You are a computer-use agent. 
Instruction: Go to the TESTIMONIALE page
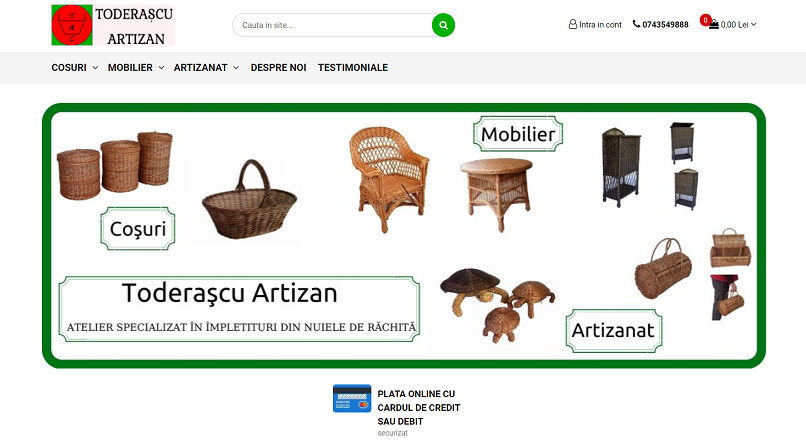[353, 68]
